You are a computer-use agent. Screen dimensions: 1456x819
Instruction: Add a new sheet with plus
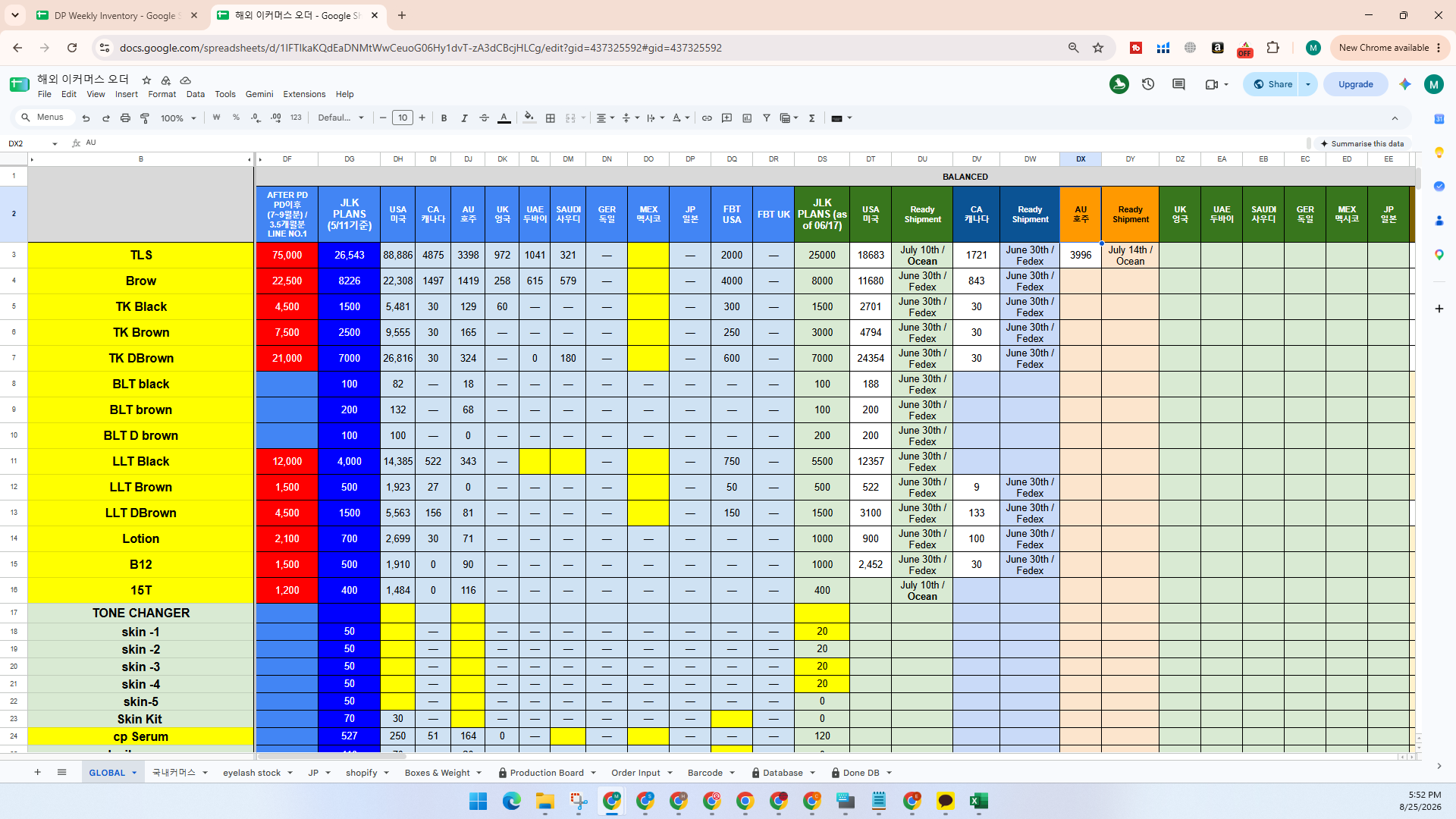[x=37, y=772]
